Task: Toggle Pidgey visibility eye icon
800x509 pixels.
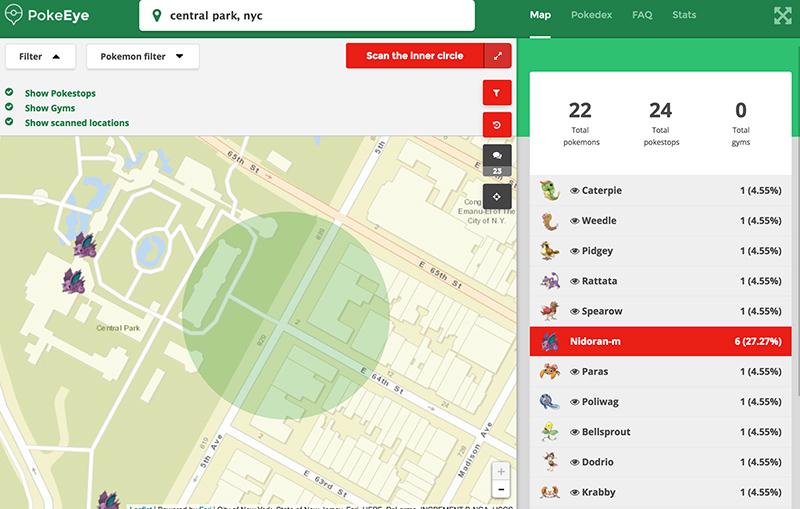Action: [574, 251]
